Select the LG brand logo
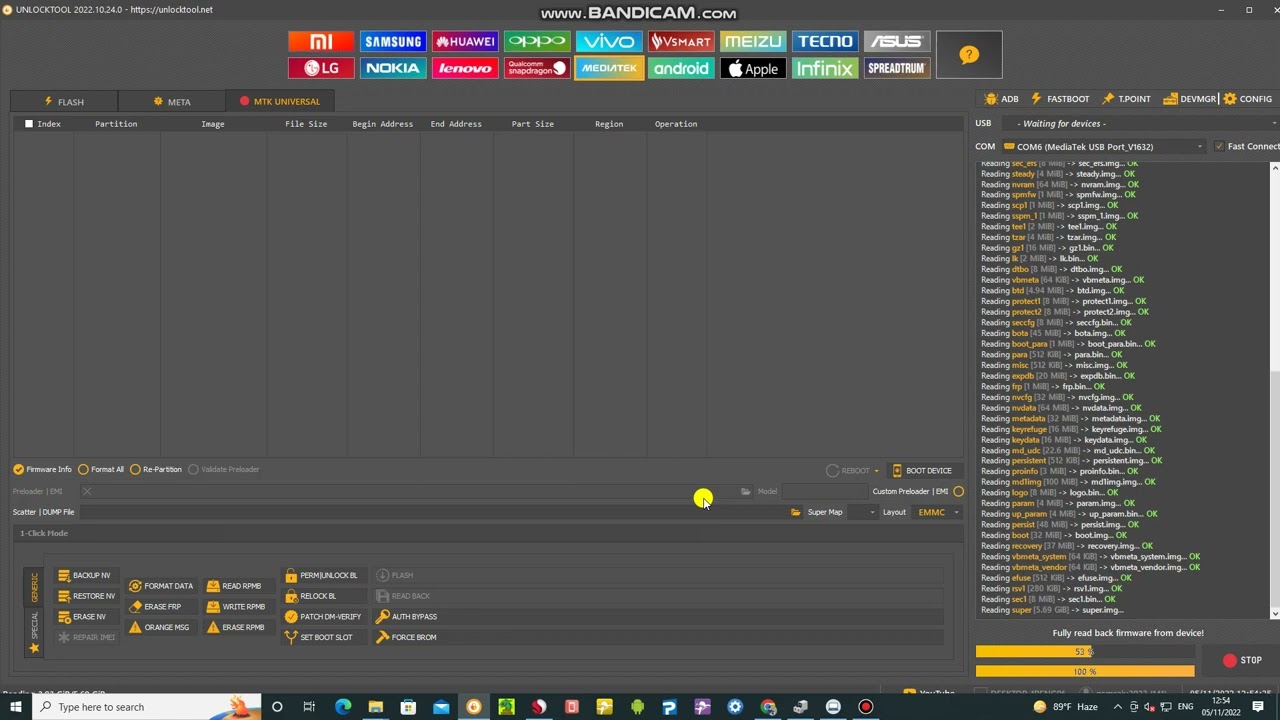 321,68
